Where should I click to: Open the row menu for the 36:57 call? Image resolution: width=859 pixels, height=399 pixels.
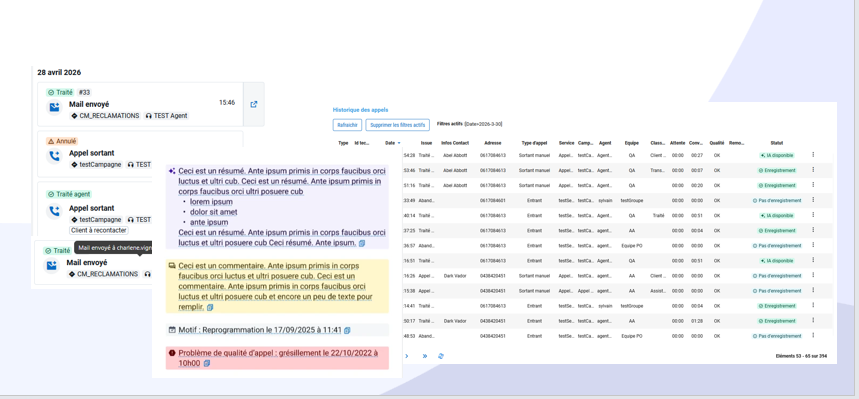(813, 246)
